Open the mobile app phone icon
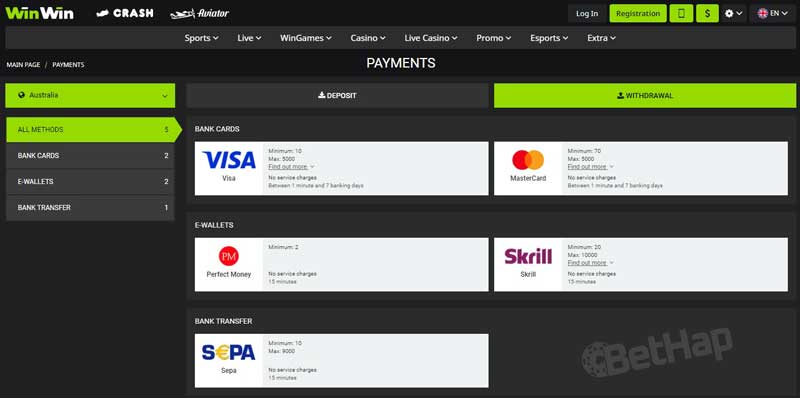The width and height of the screenshot is (800, 398). 681,14
